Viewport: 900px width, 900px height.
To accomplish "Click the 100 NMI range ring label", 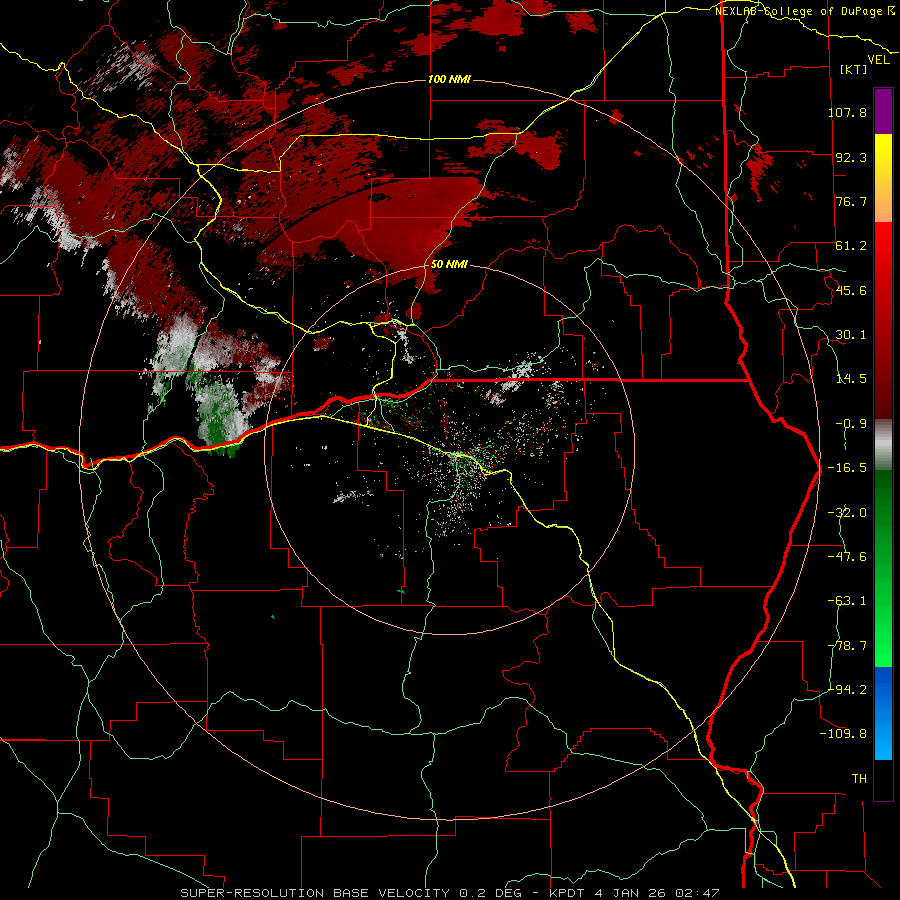I will (449, 79).
